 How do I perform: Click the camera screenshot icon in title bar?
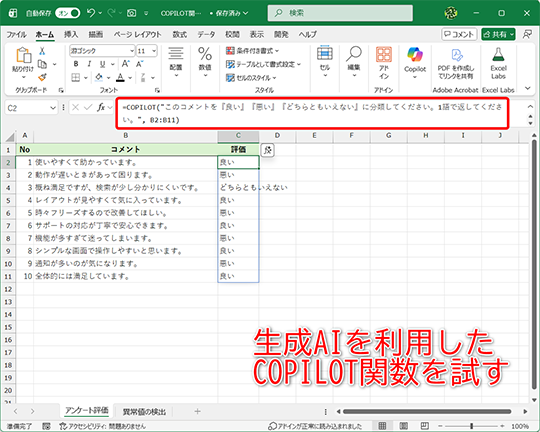click(131, 13)
